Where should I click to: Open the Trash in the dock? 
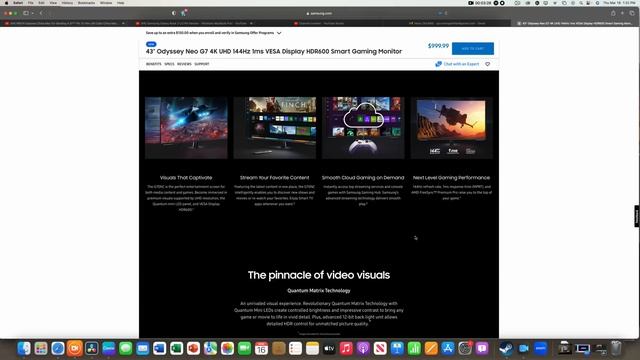point(616,348)
